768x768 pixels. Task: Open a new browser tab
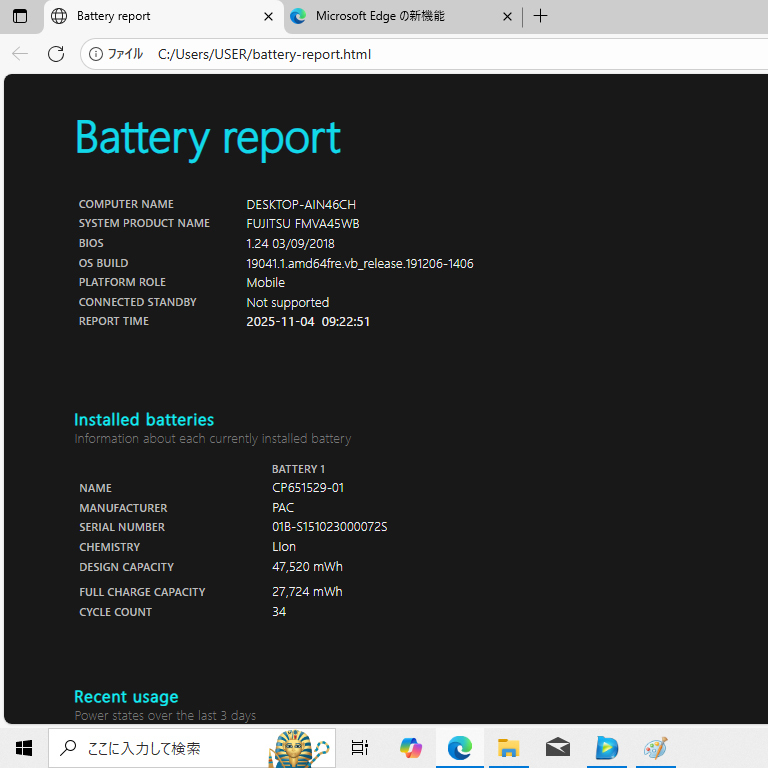click(x=540, y=16)
